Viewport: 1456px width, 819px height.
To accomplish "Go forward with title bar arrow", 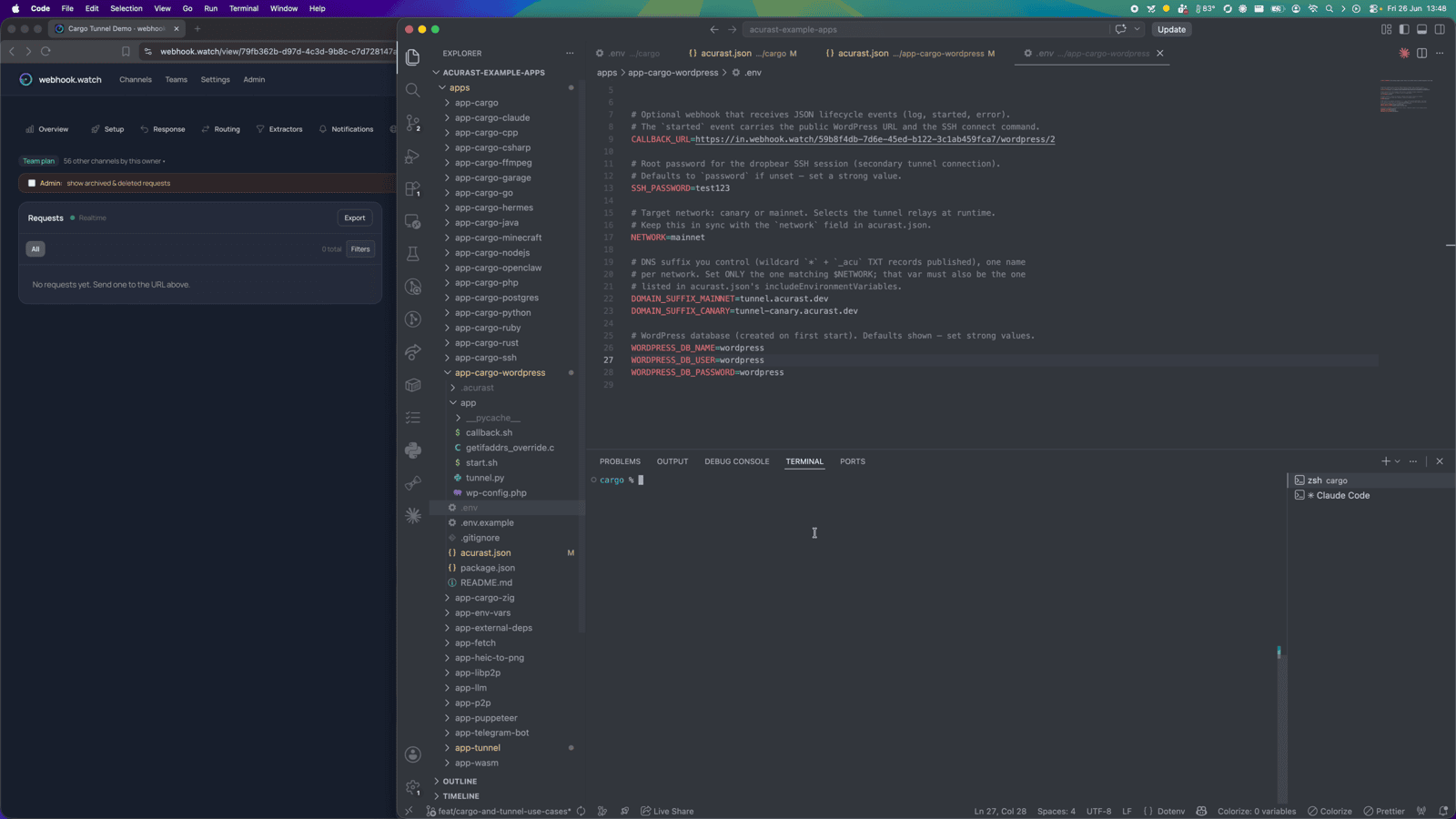I will (x=732, y=29).
